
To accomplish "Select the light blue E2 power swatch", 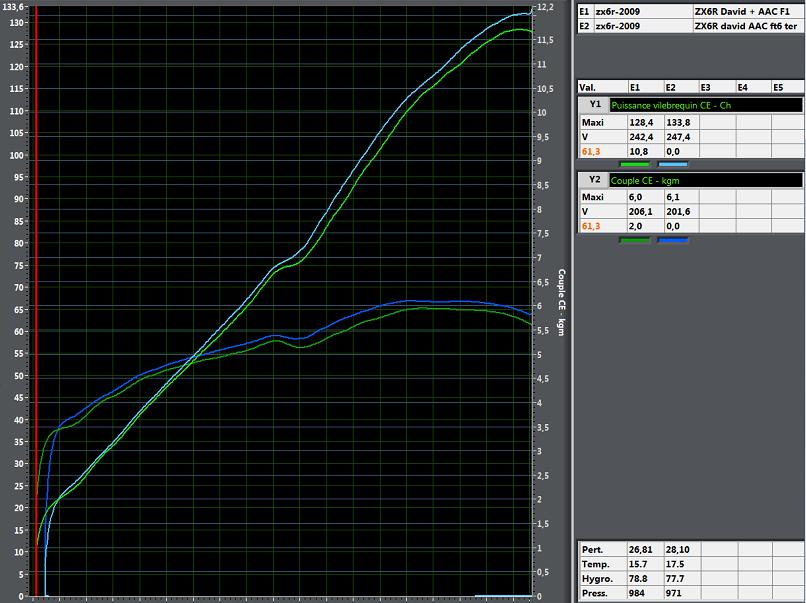I will click(672, 165).
